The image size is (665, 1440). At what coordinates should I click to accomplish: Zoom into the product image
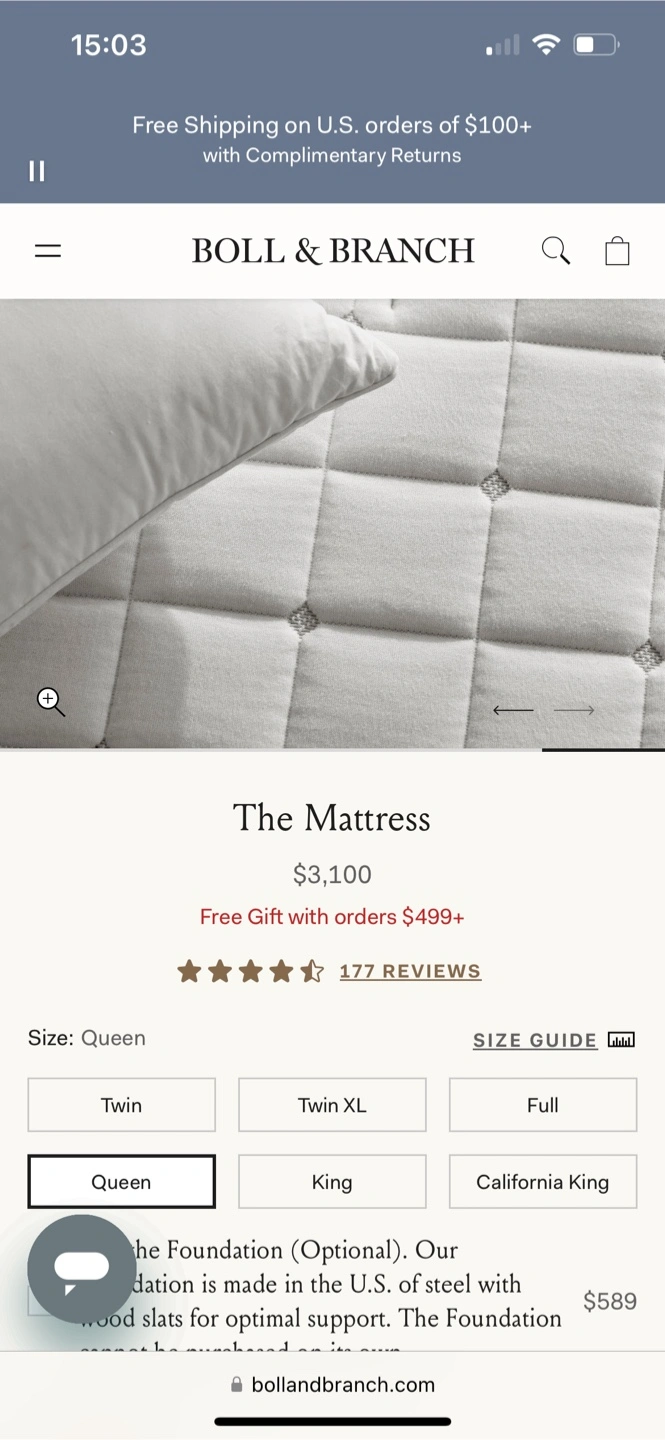click(51, 702)
